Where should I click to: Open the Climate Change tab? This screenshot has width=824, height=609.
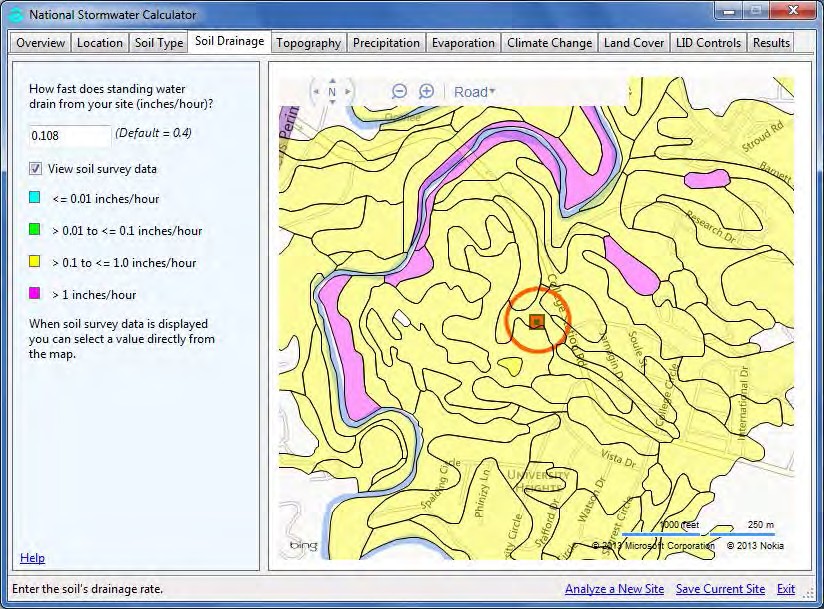tap(550, 43)
